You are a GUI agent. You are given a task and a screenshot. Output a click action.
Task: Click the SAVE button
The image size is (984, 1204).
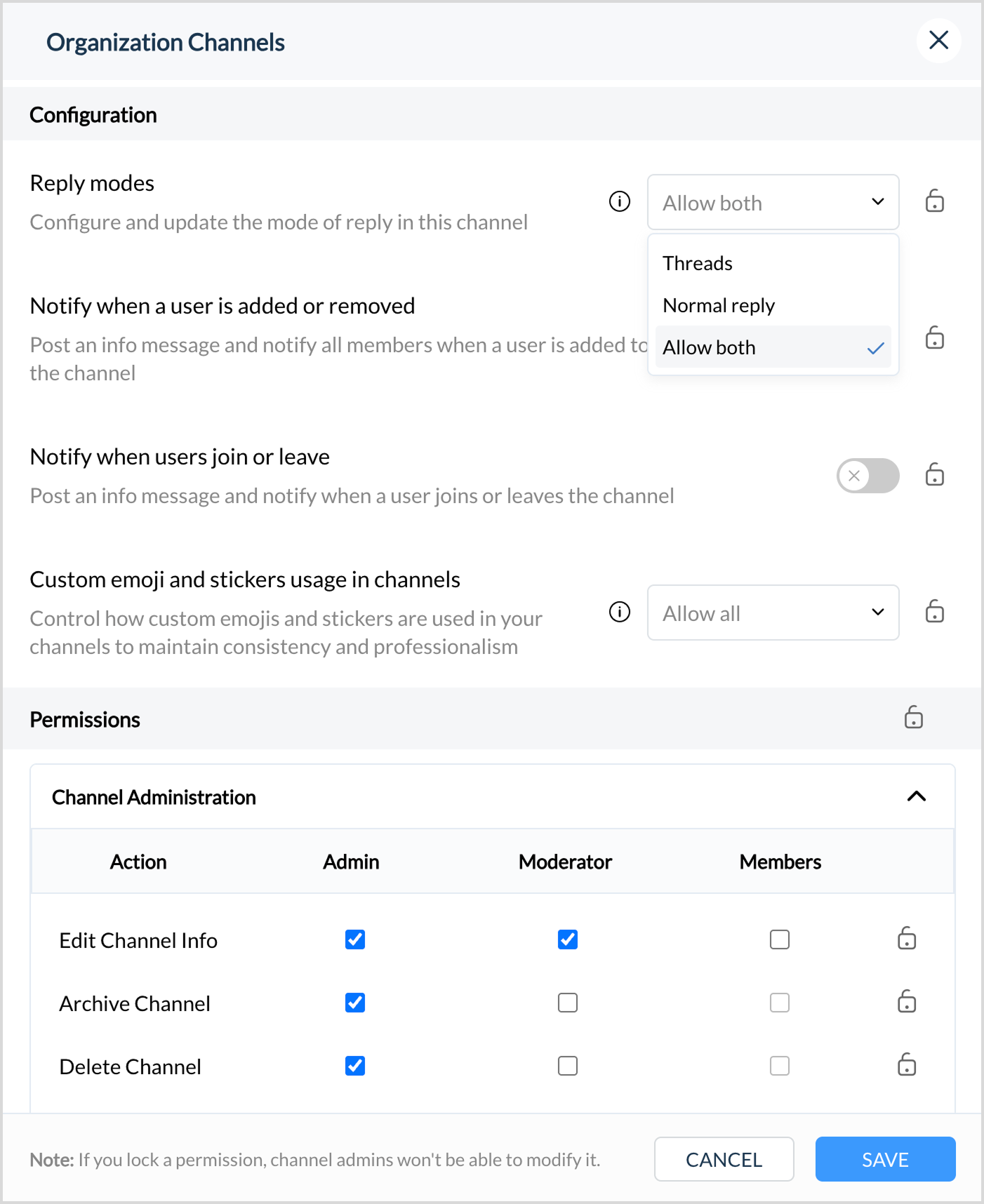coord(885,1159)
